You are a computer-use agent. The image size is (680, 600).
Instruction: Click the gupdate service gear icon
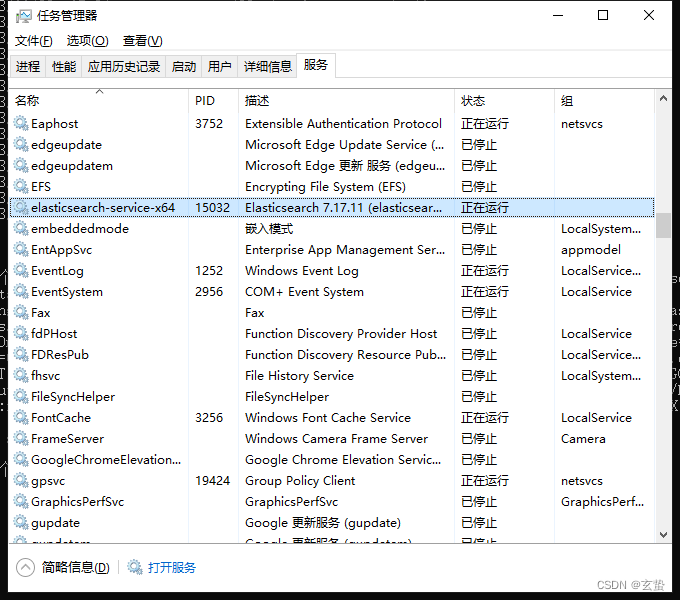(x=21, y=523)
